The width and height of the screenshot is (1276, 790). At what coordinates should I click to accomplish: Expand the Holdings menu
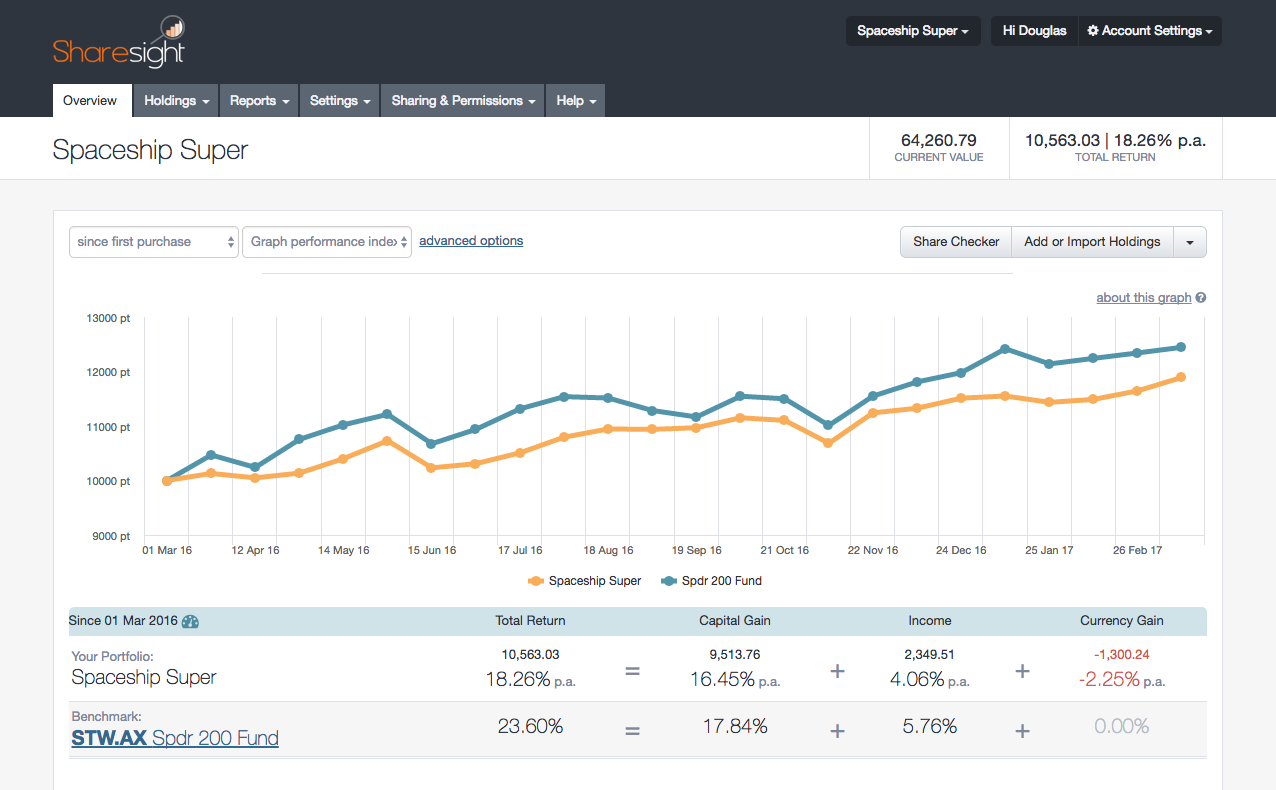[x=176, y=101]
